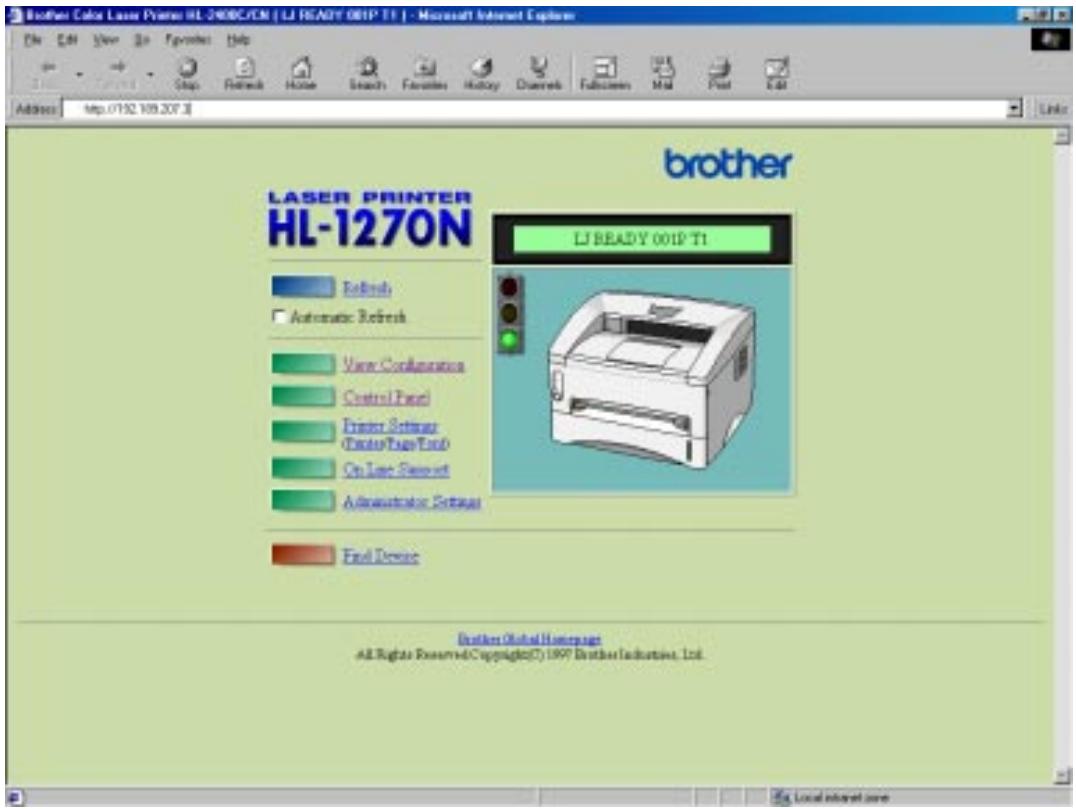Open the Find Device link

(381, 555)
